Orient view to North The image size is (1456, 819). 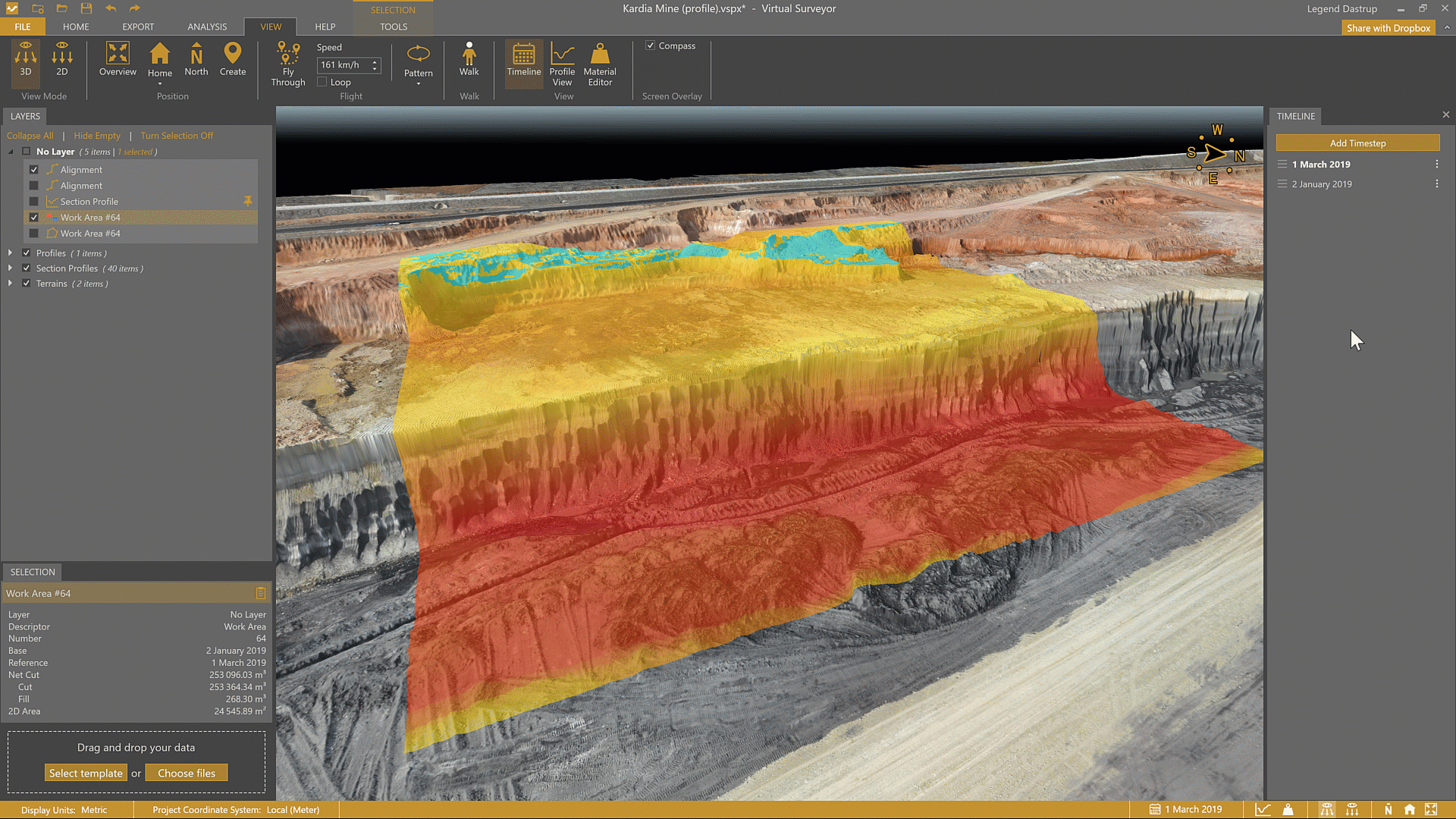[x=196, y=59]
